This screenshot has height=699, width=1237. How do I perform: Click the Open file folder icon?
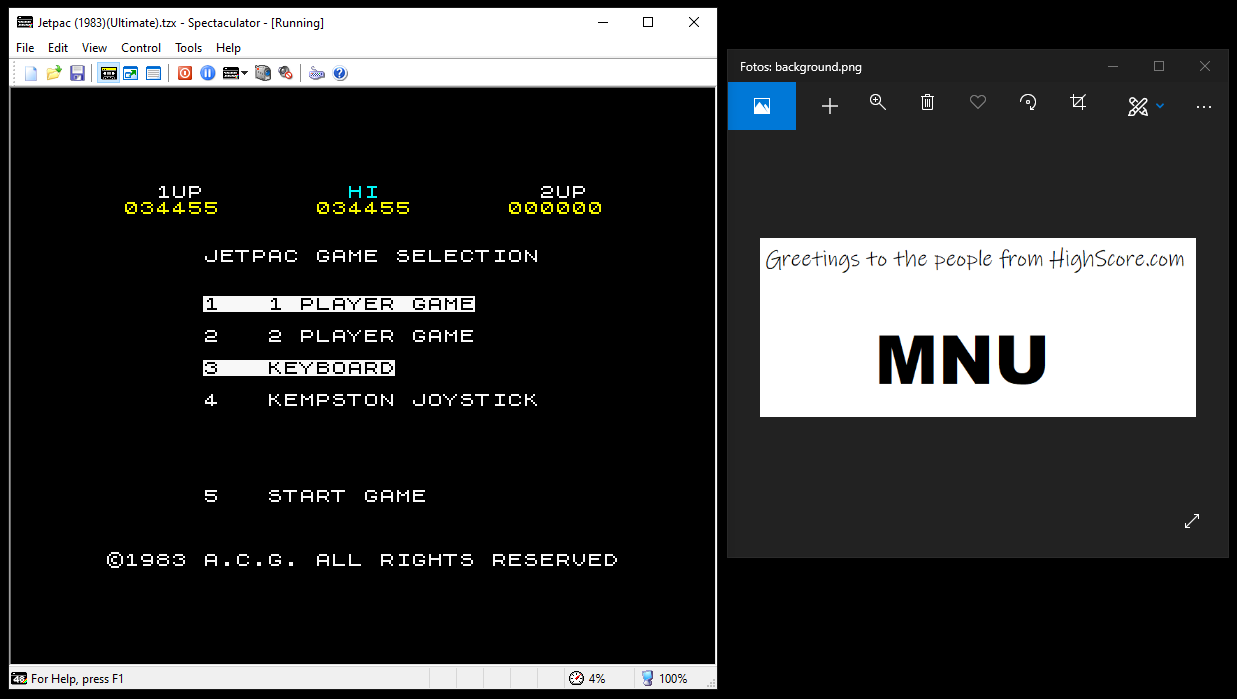tap(54, 73)
